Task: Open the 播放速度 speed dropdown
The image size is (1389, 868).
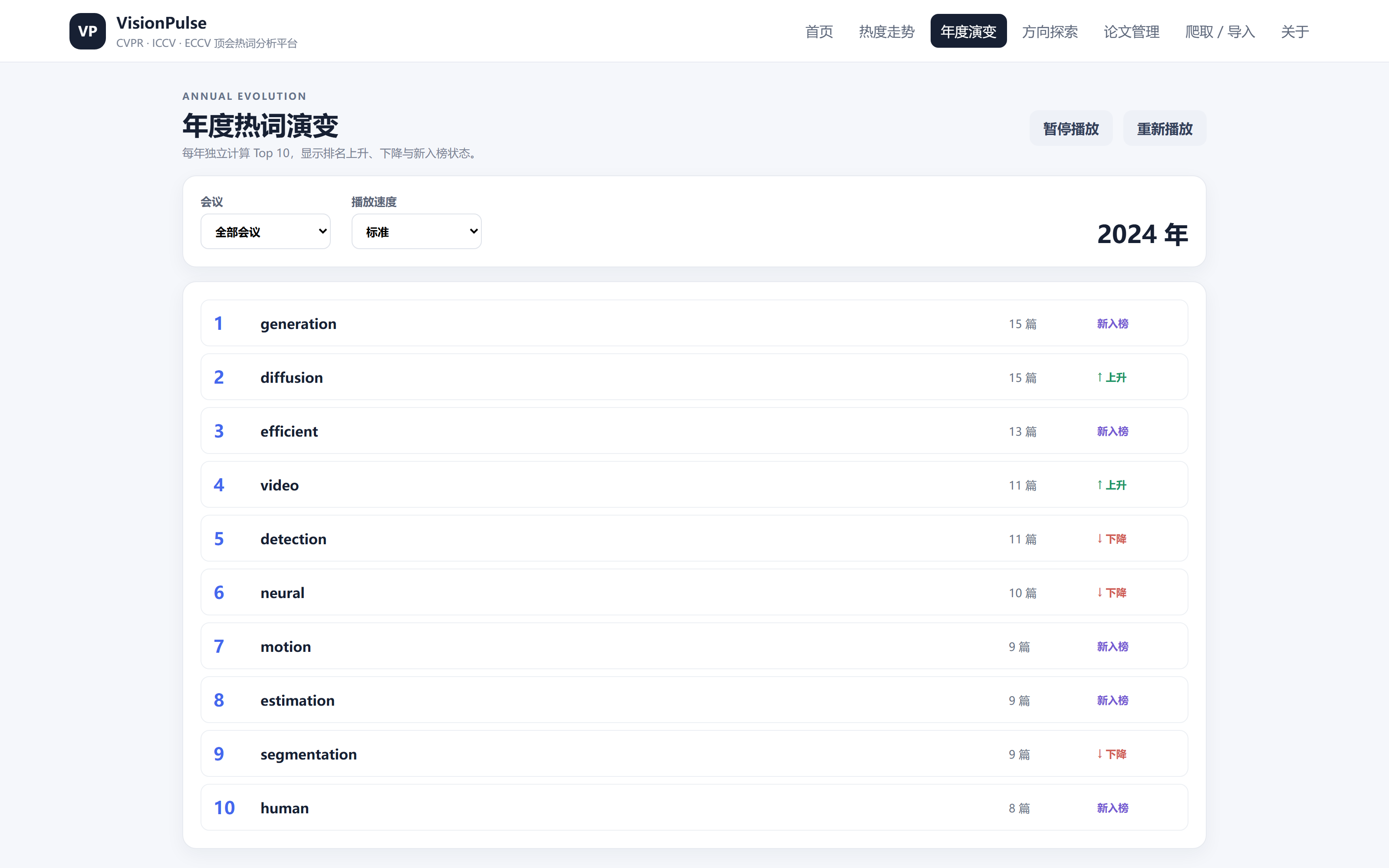Action: (x=416, y=231)
